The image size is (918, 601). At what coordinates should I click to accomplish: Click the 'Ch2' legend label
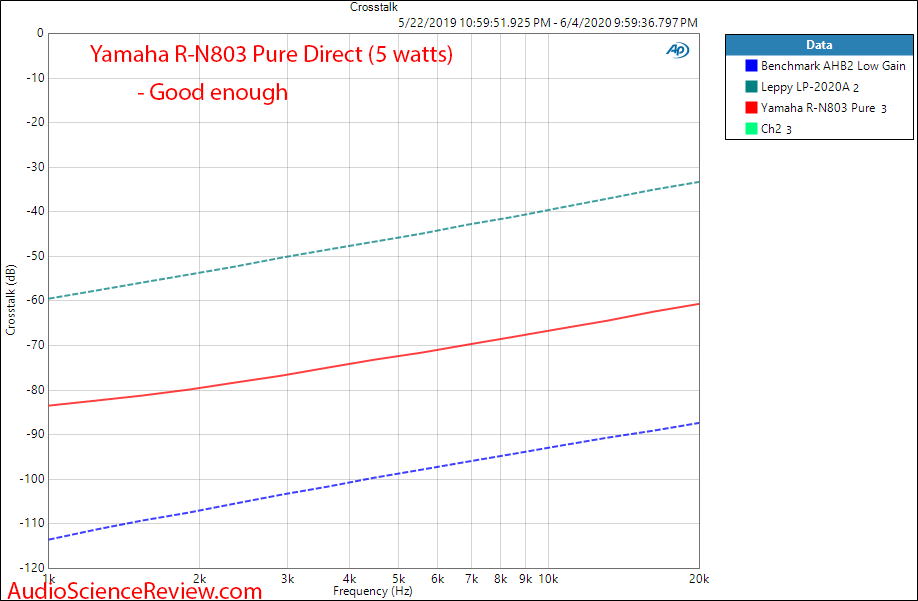click(x=771, y=129)
